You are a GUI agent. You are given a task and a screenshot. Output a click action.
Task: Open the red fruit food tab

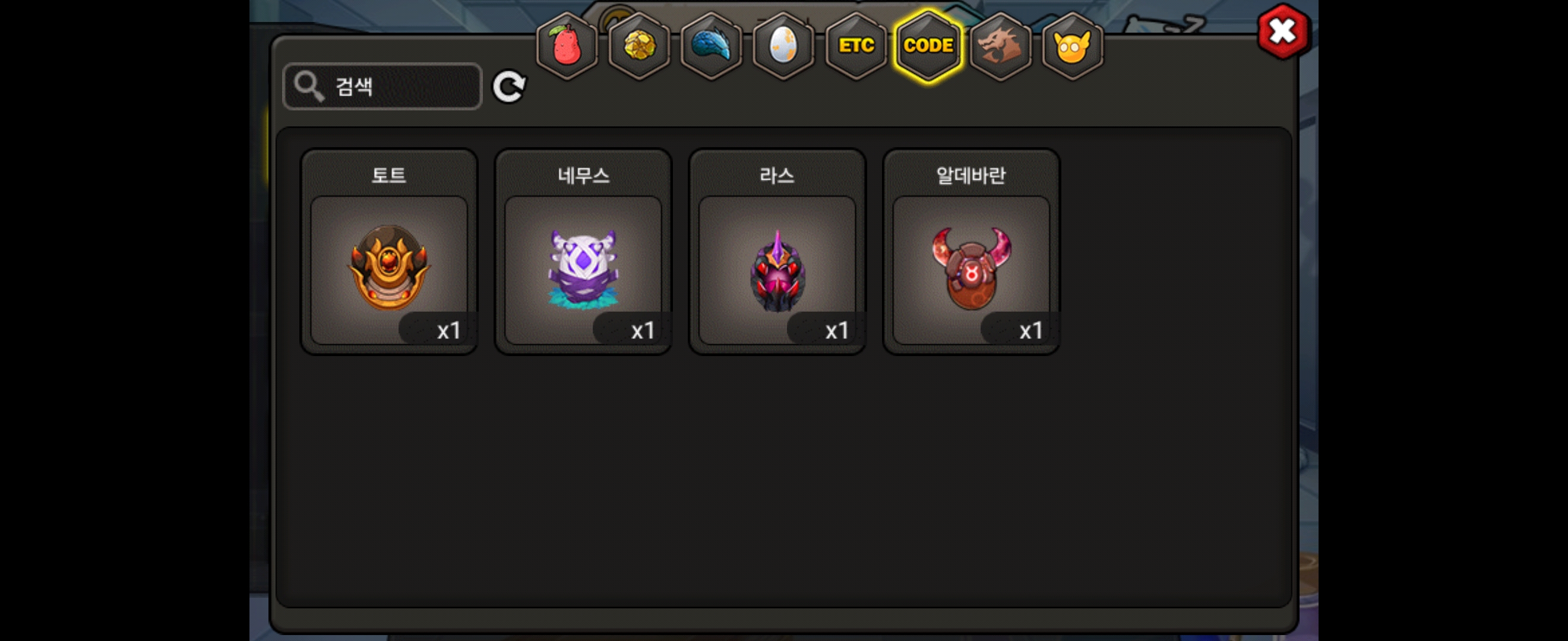point(567,46)
